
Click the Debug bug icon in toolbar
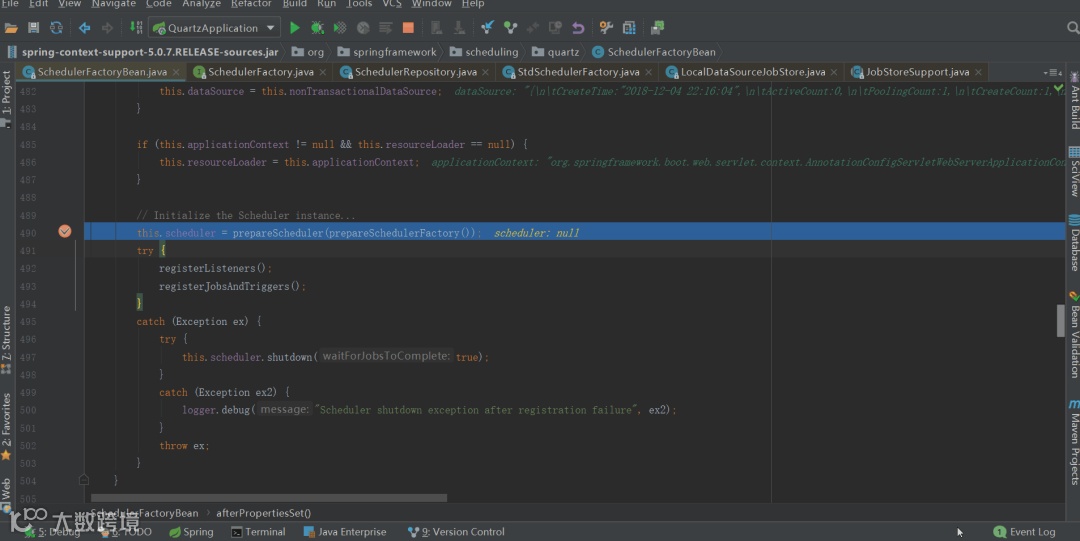pos(317,28)
